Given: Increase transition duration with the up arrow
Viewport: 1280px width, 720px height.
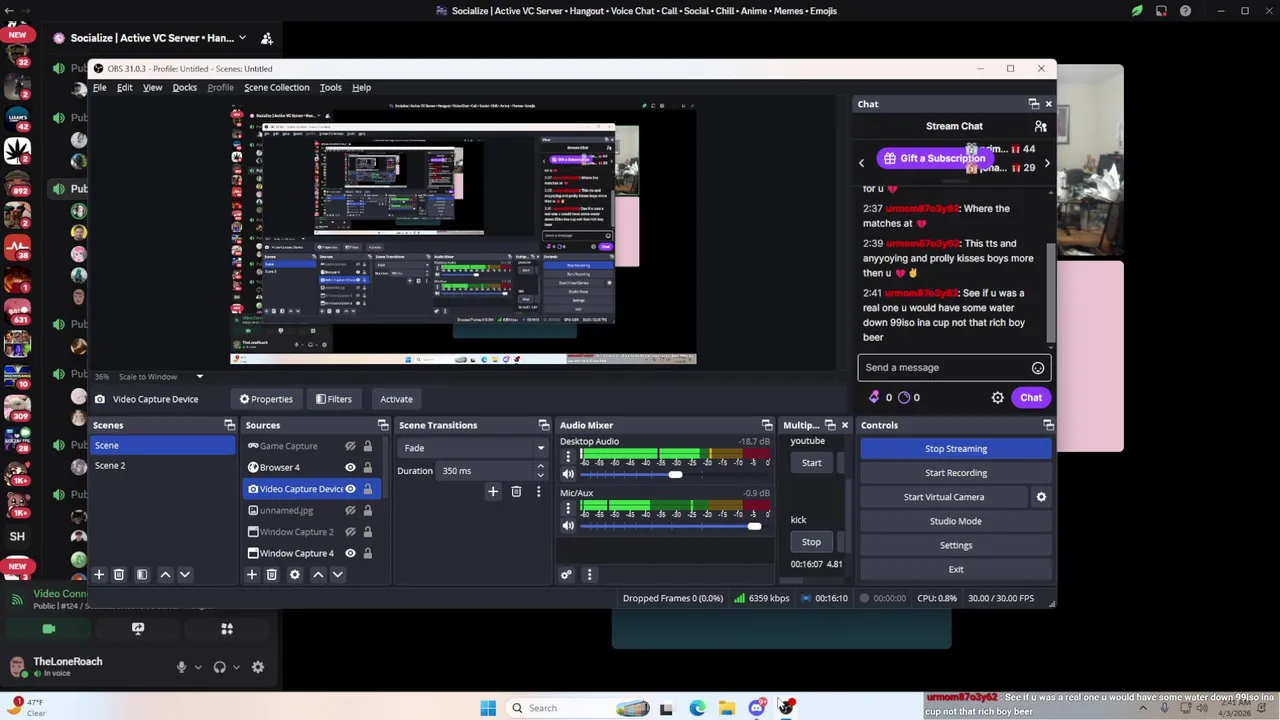Looking at the screenshot, I should [x=540, y=467].
